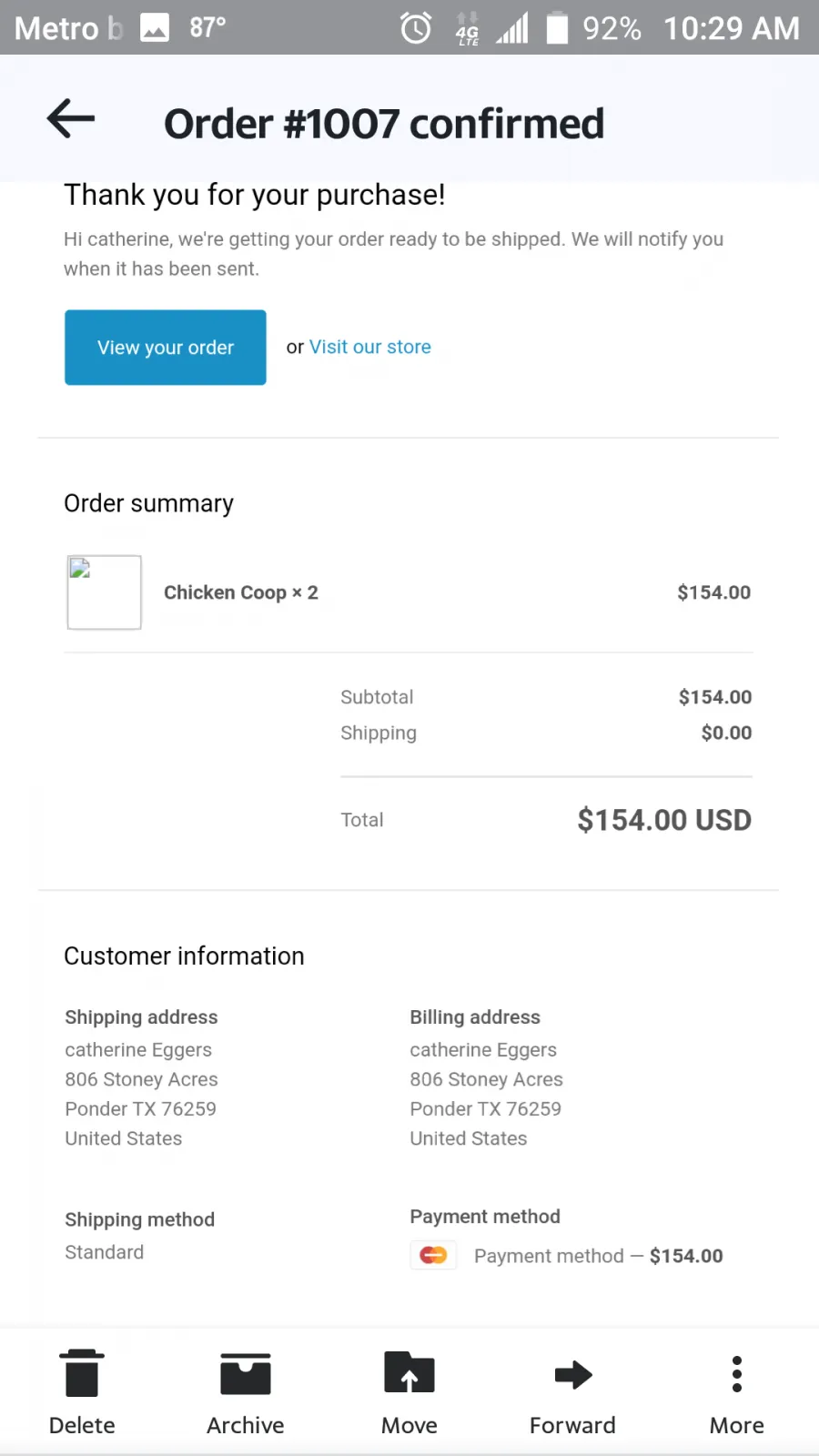Tap the Chicken Coop product thumbnail
The height and width of the screenshot is (1456, 819).
pyautogui.click(x=105, y=592)
